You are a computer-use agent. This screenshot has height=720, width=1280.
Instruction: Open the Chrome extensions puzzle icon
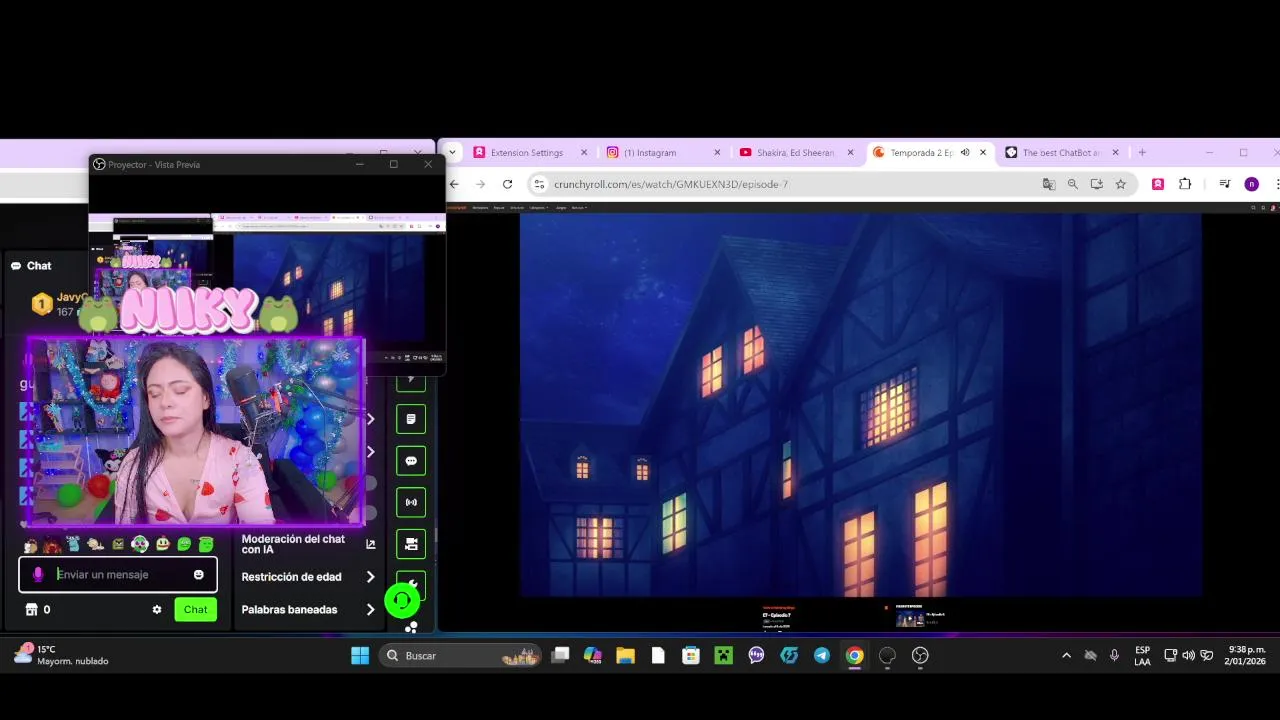click(x=1185, y=184)
